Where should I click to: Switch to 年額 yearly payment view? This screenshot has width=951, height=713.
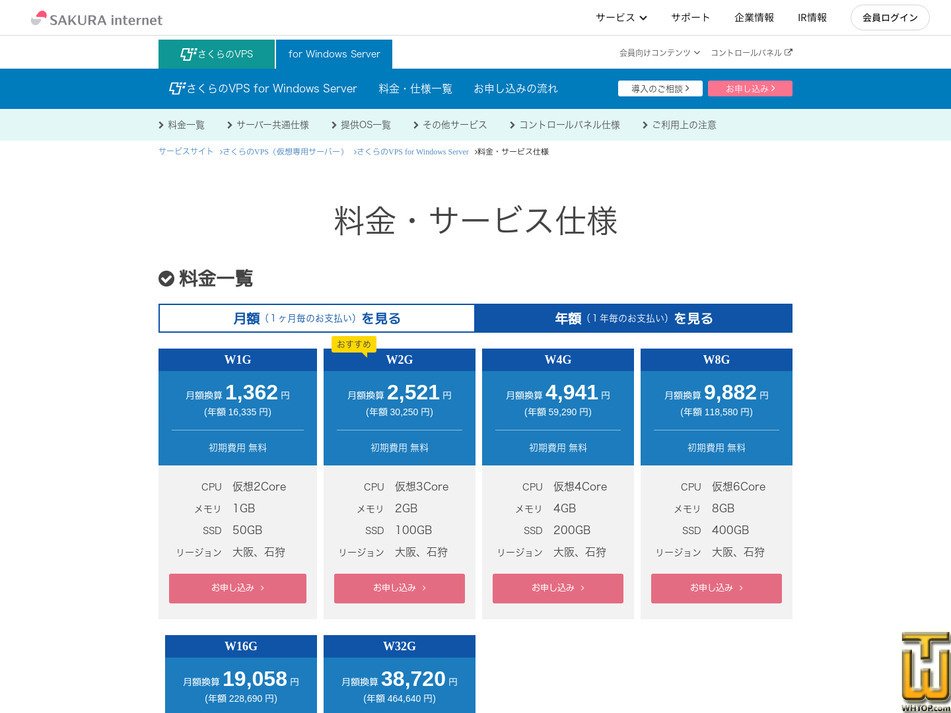tap(634, 318)
